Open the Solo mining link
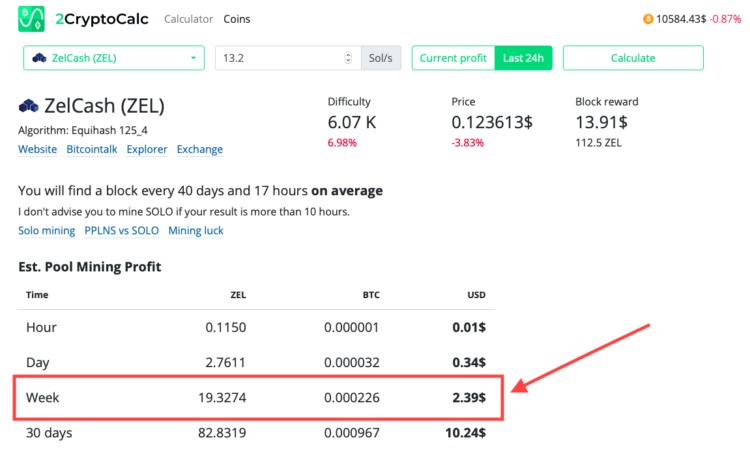Viewport: 750px width, 455px height. (46, 231)
